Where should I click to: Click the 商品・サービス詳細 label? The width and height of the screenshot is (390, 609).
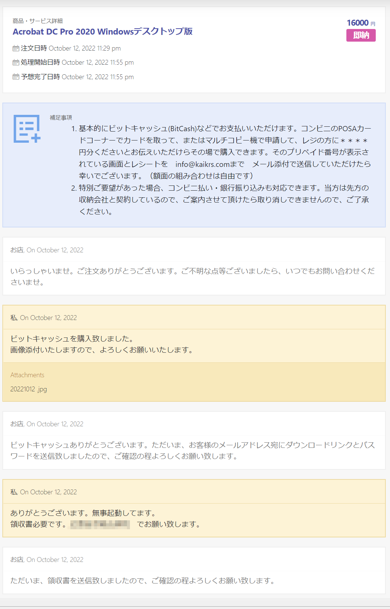(38, 21)
